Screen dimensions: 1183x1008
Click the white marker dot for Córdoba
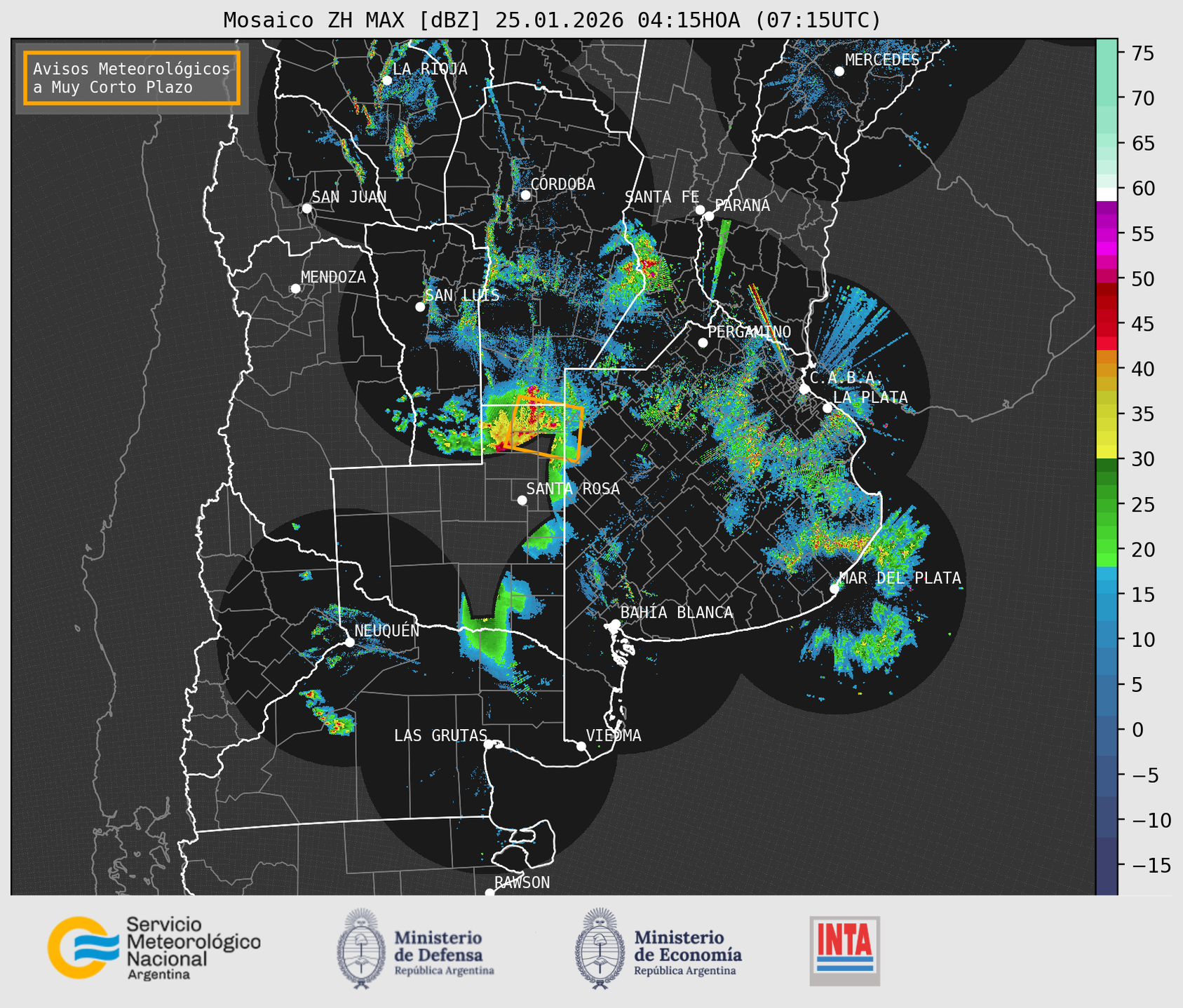[525, 195]
